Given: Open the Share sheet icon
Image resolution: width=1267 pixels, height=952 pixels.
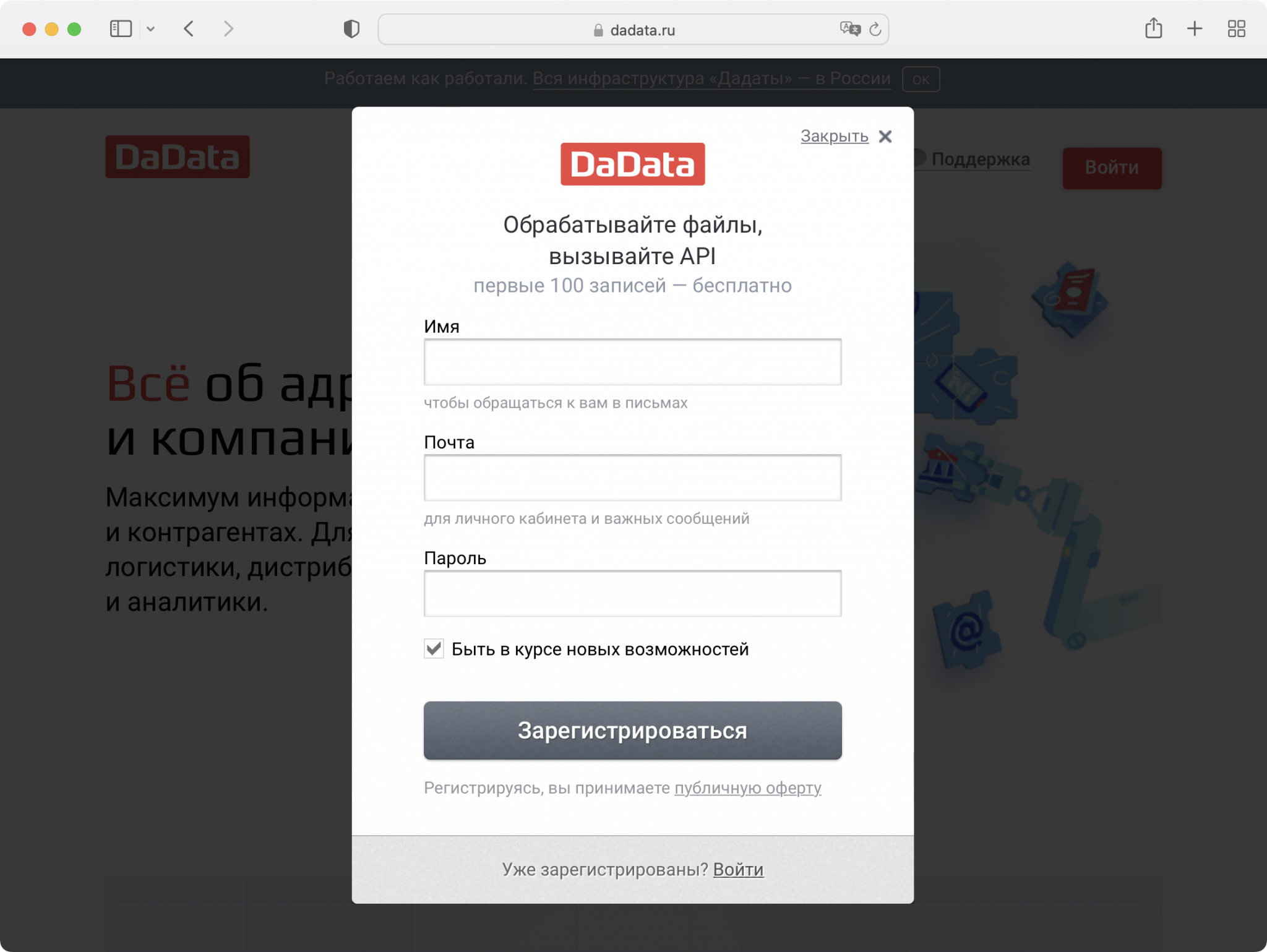Looking at the screenshot, I should click(1153, 29).
